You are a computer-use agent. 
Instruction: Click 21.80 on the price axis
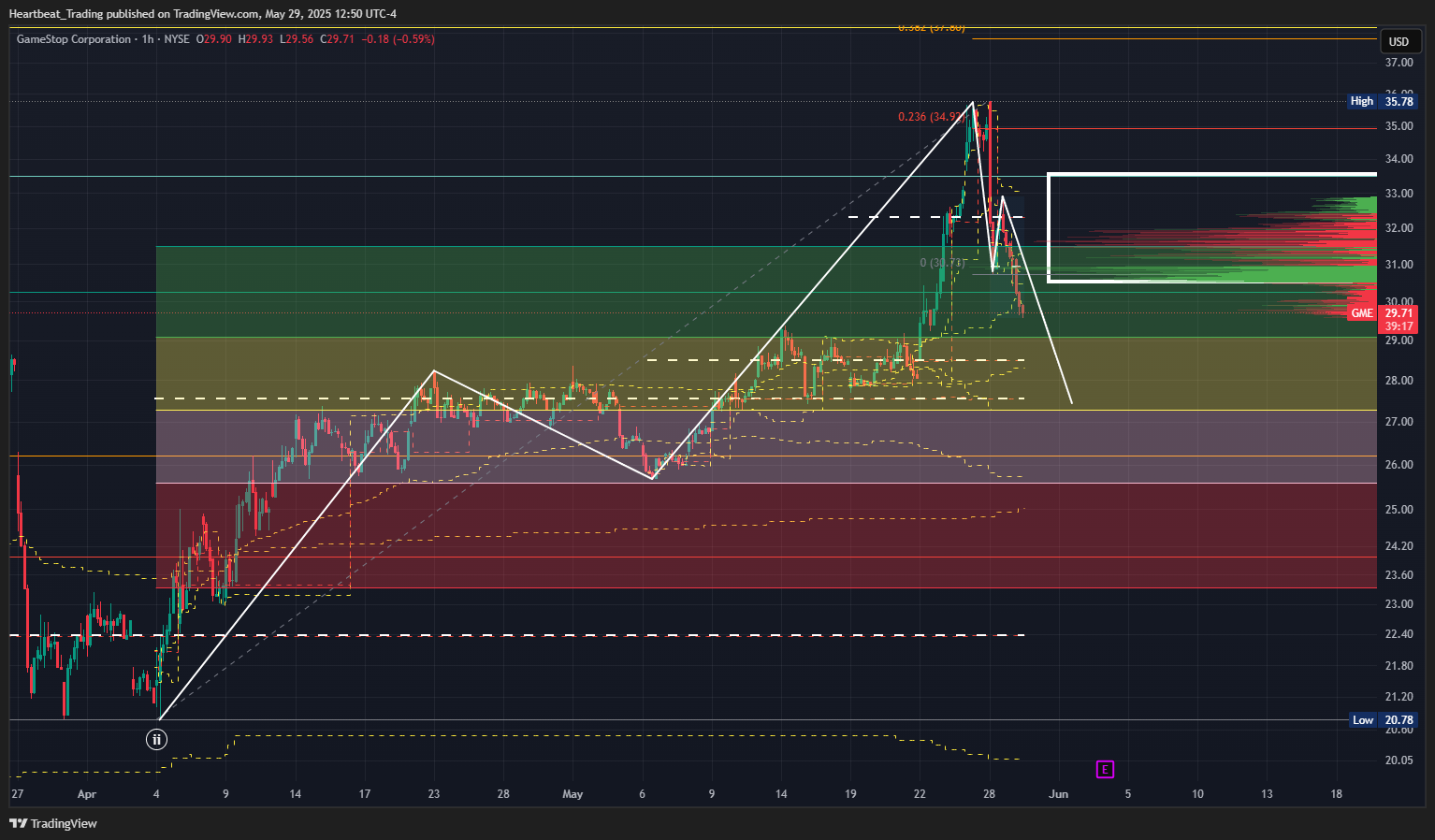click(1399, 666)
